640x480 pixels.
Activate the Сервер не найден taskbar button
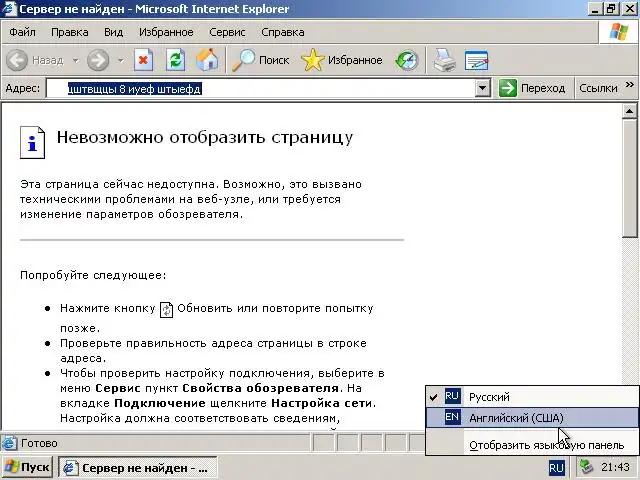pyautogui.click(x=137, y=468)
